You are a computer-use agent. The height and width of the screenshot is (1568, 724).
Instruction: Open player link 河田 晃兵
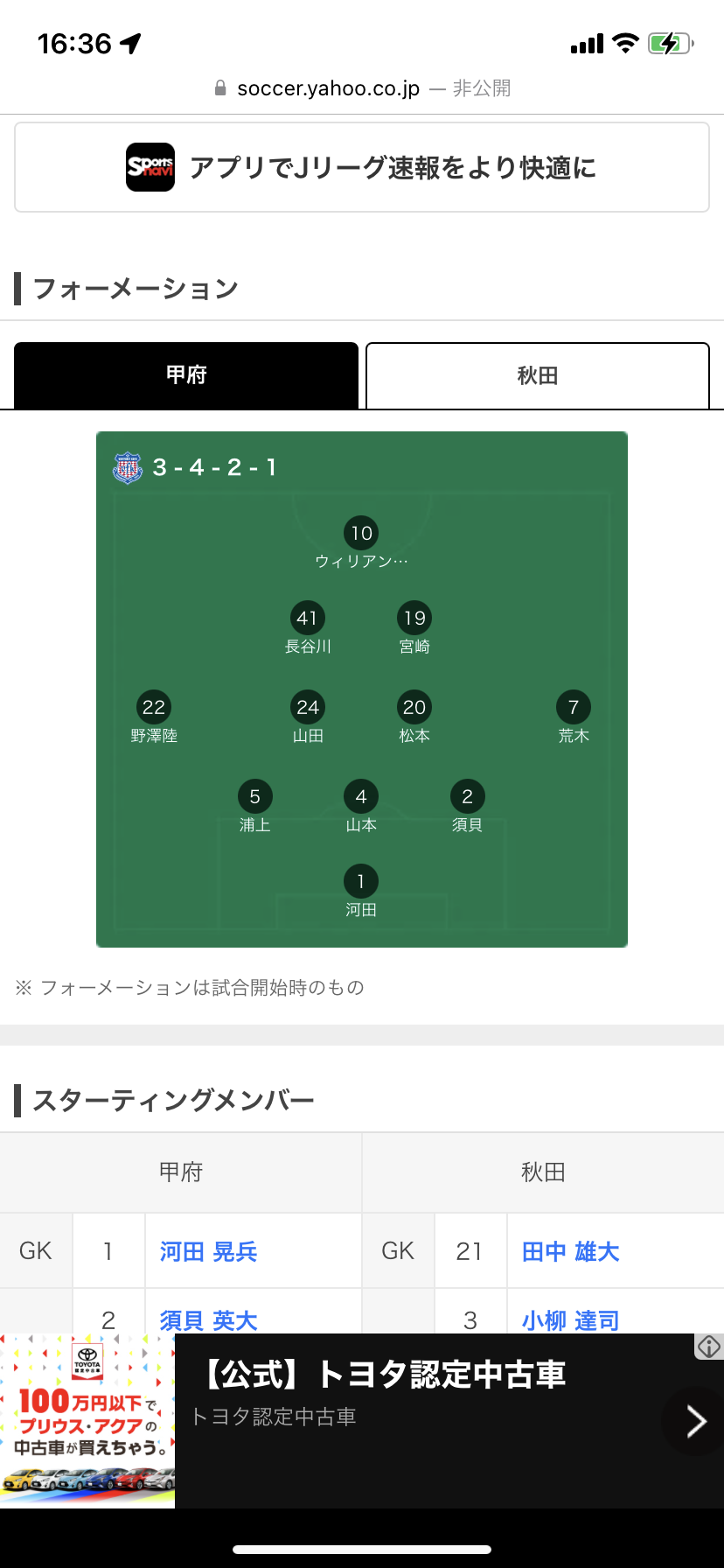point(209,1251)
